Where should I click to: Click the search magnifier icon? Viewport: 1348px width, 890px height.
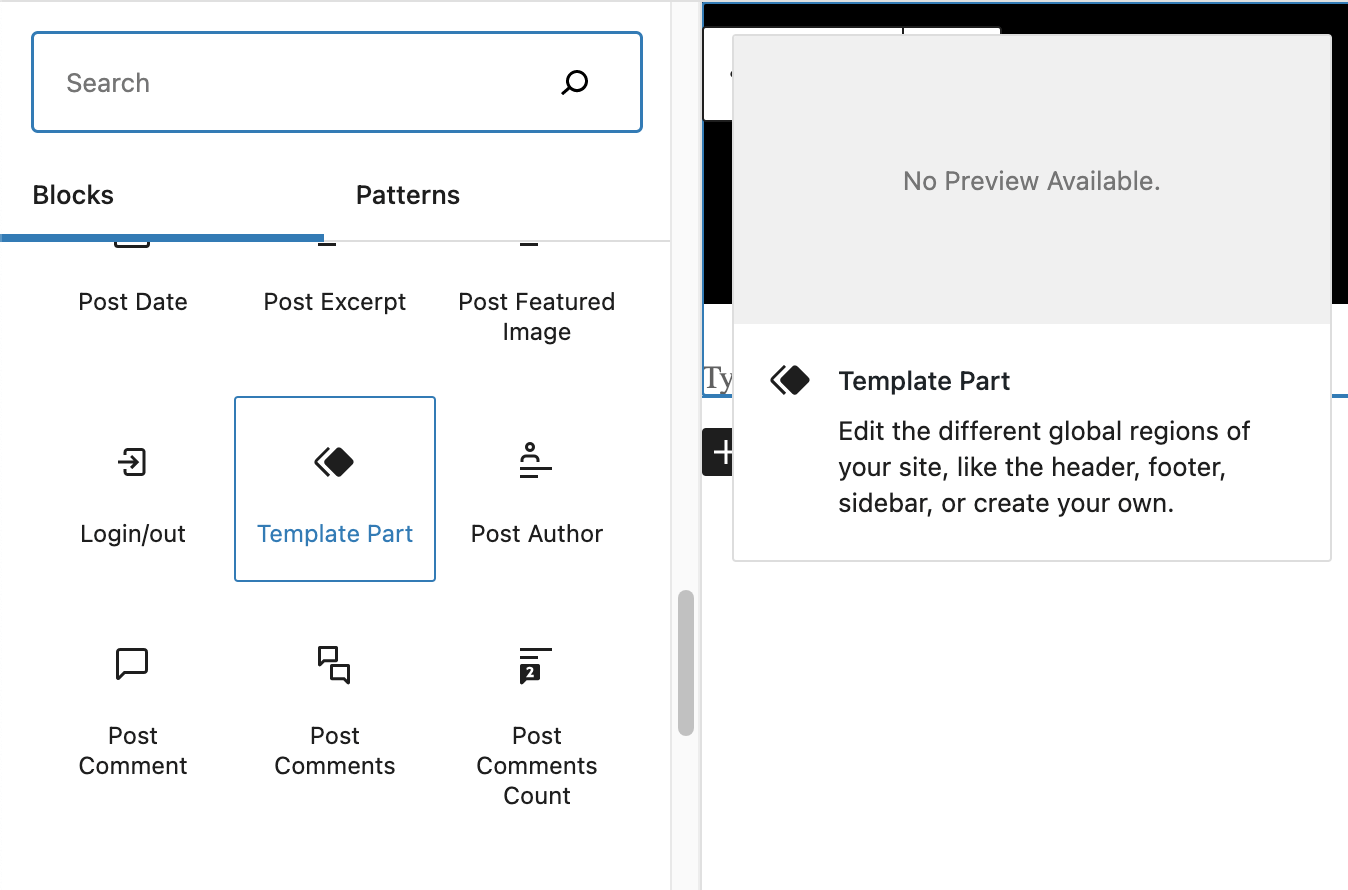(574, 83)
